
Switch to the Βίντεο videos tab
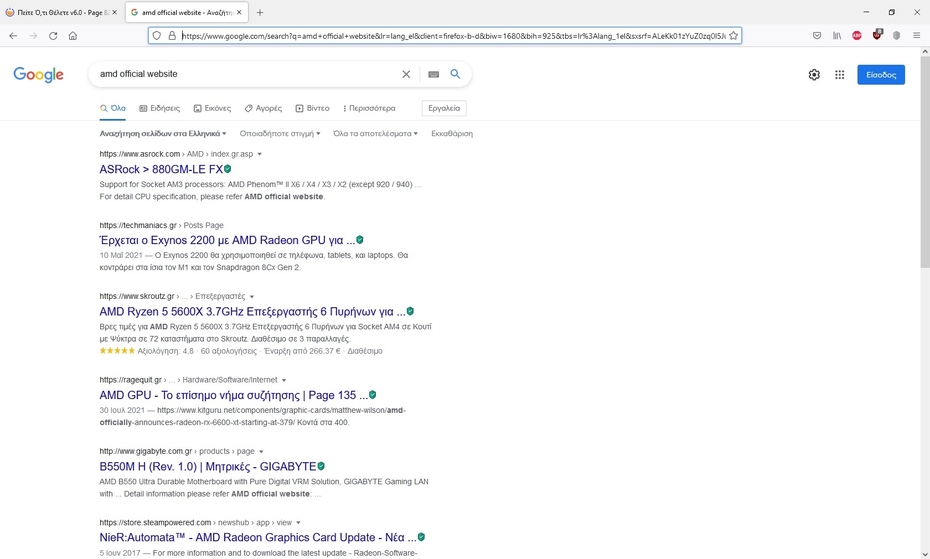[x=313, y=108]
